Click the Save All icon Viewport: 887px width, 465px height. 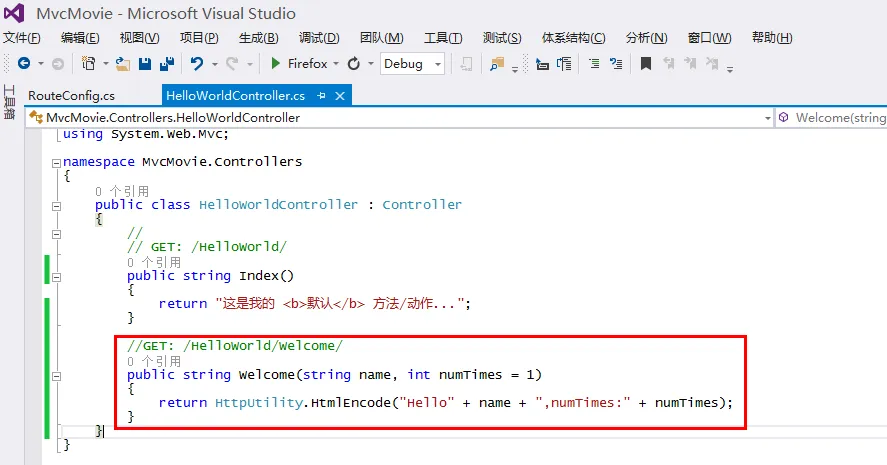166,64
